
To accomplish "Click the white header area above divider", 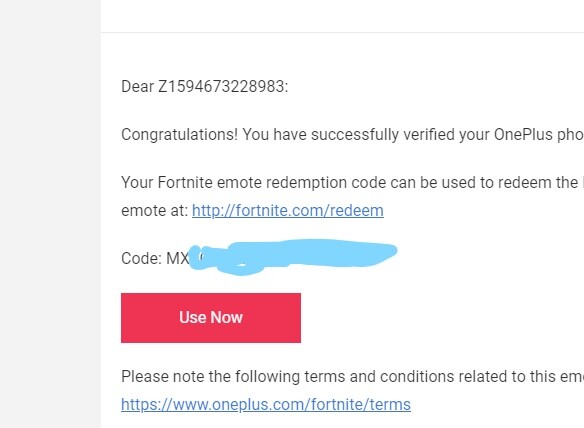I will [x=342, y=16].
